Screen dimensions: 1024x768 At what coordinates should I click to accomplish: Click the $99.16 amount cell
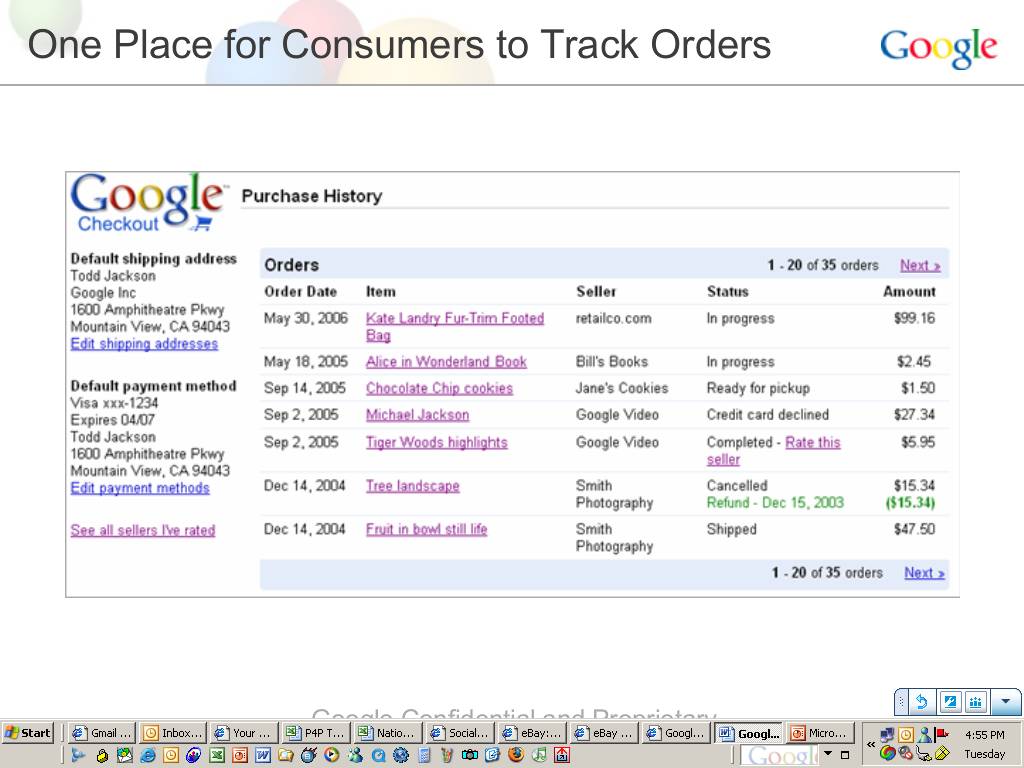tap(914, 318)
